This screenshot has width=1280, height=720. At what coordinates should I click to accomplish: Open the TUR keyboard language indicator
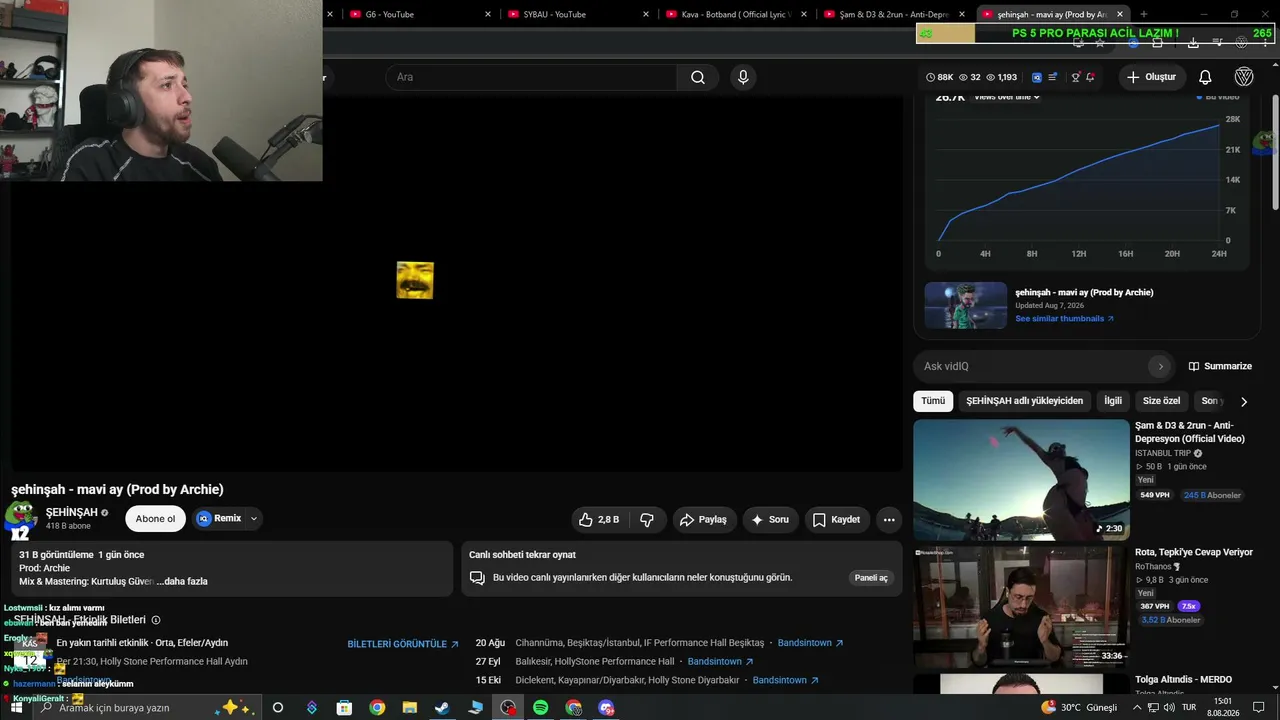1190,708
